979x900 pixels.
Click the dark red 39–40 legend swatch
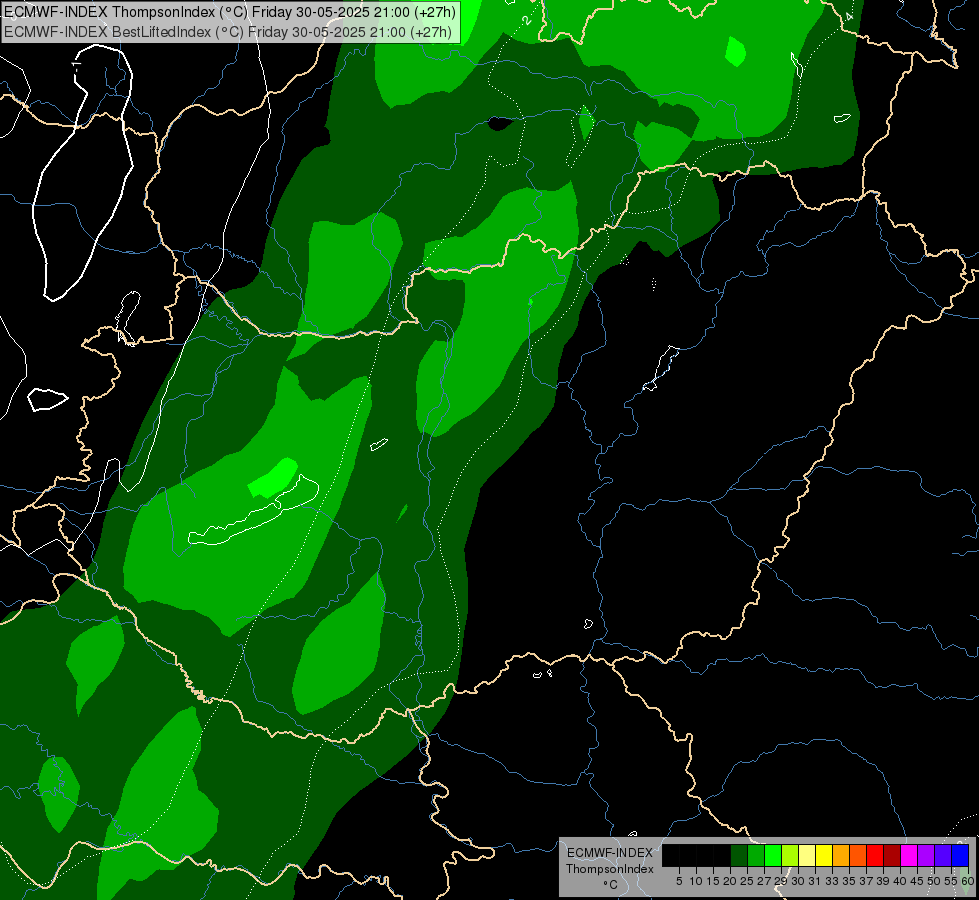[892, 855]
